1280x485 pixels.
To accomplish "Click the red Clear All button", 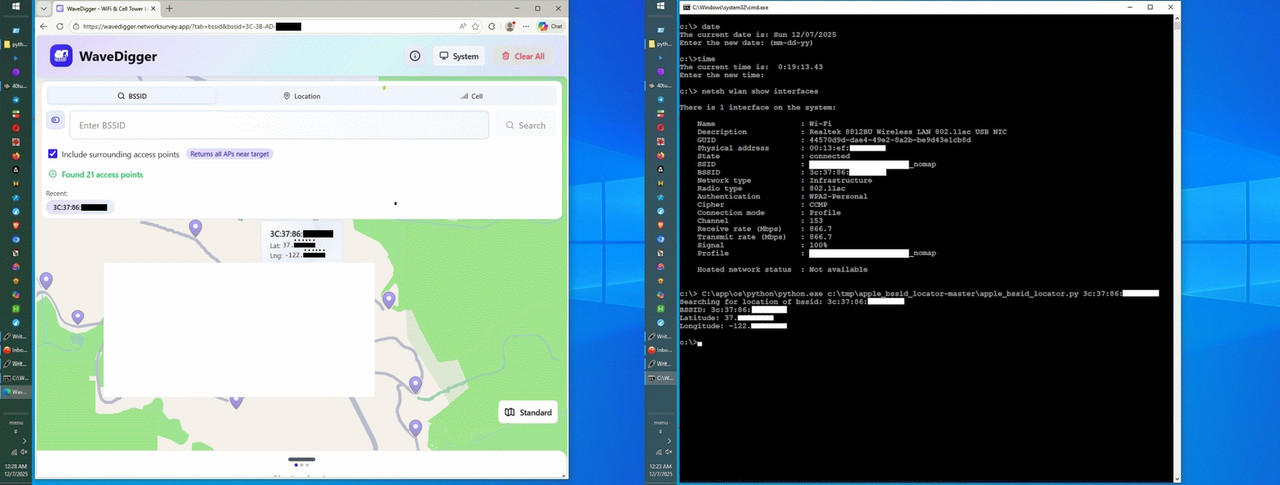I will [523, 56].
